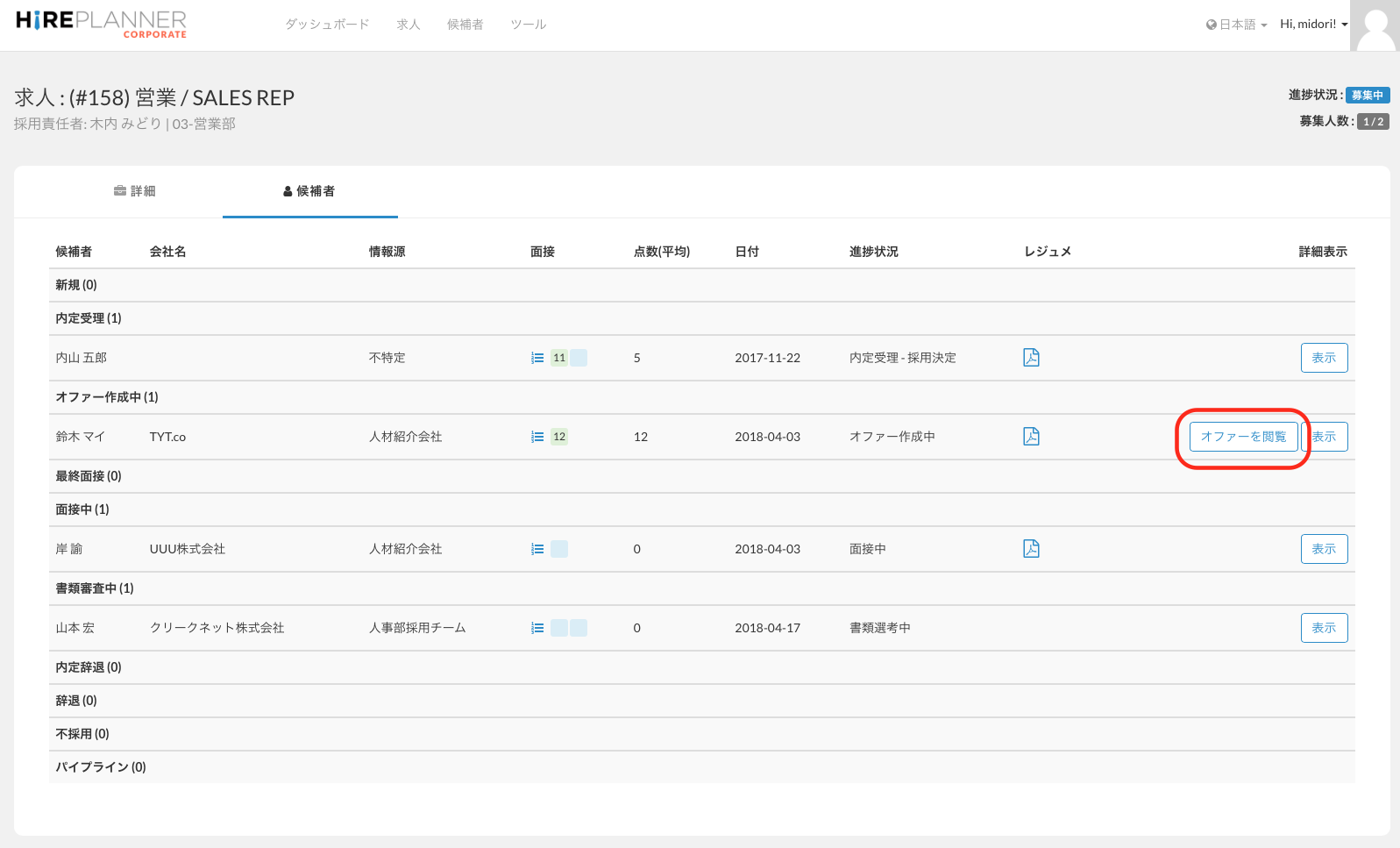
Task: Click green score badge 11 for 内山 五郎
Action: pos(559,358)
